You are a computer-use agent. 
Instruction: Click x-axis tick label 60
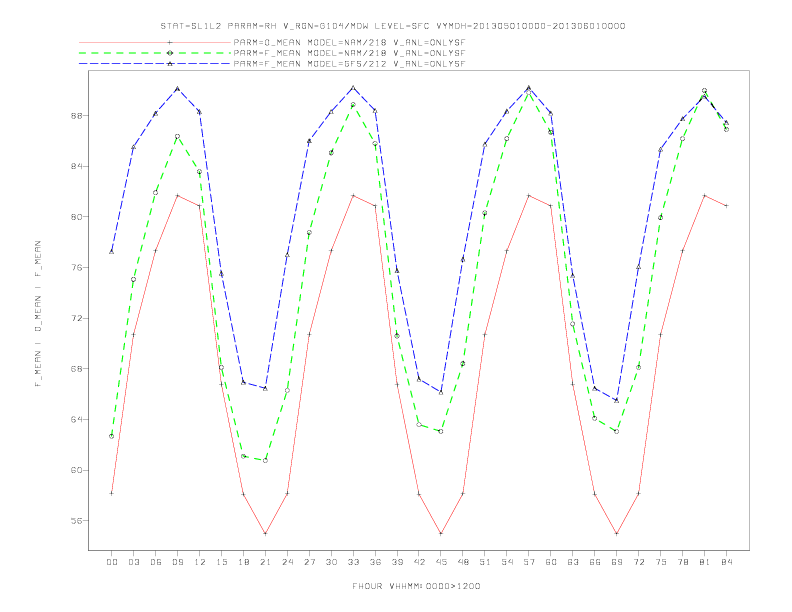coord(551,562)
